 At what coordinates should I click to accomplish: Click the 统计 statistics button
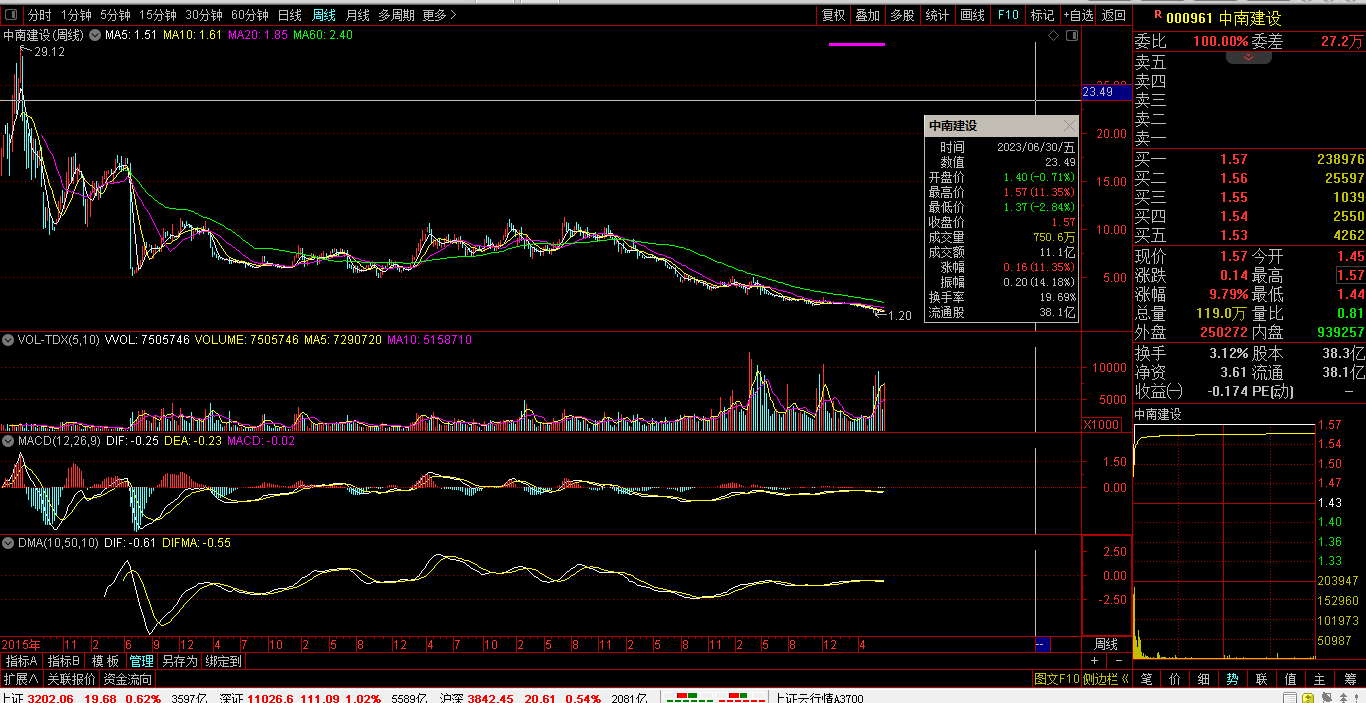tap(937, 15)
